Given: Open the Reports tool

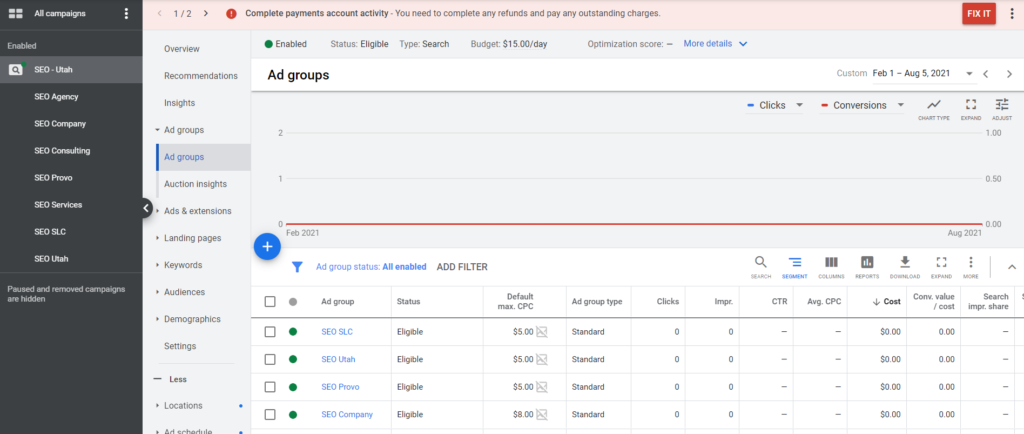Looking at the screenshot, I should pos(867,267).
